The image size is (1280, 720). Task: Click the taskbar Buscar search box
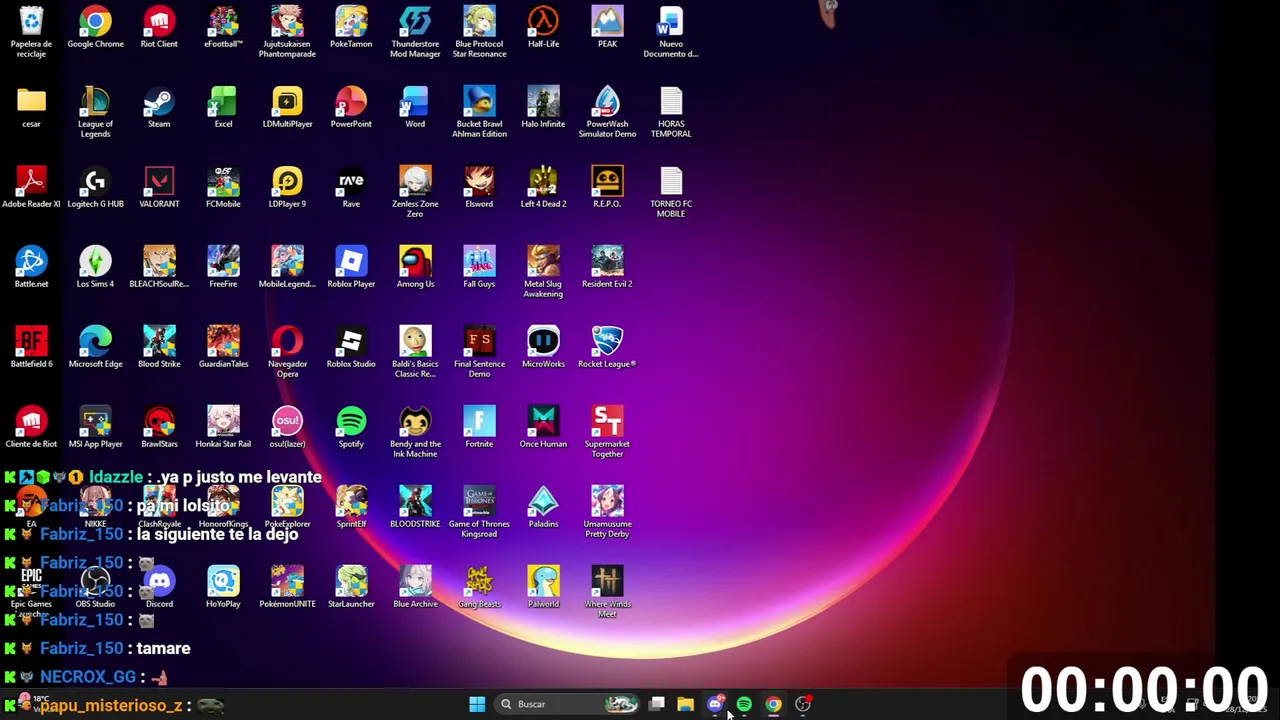tap(566, 704)
